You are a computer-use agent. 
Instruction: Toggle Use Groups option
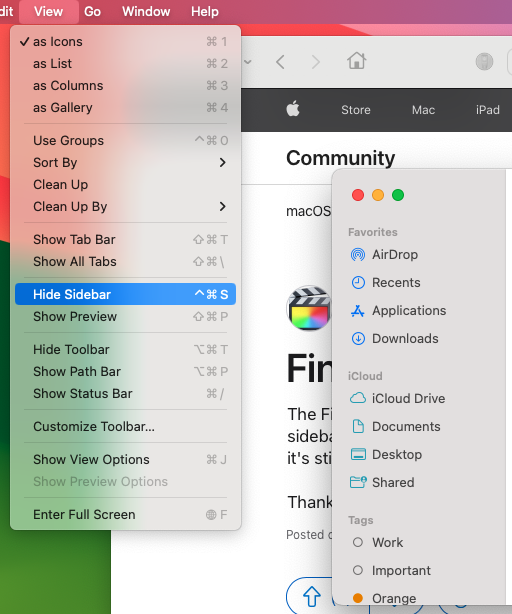[x=125, y=141]
